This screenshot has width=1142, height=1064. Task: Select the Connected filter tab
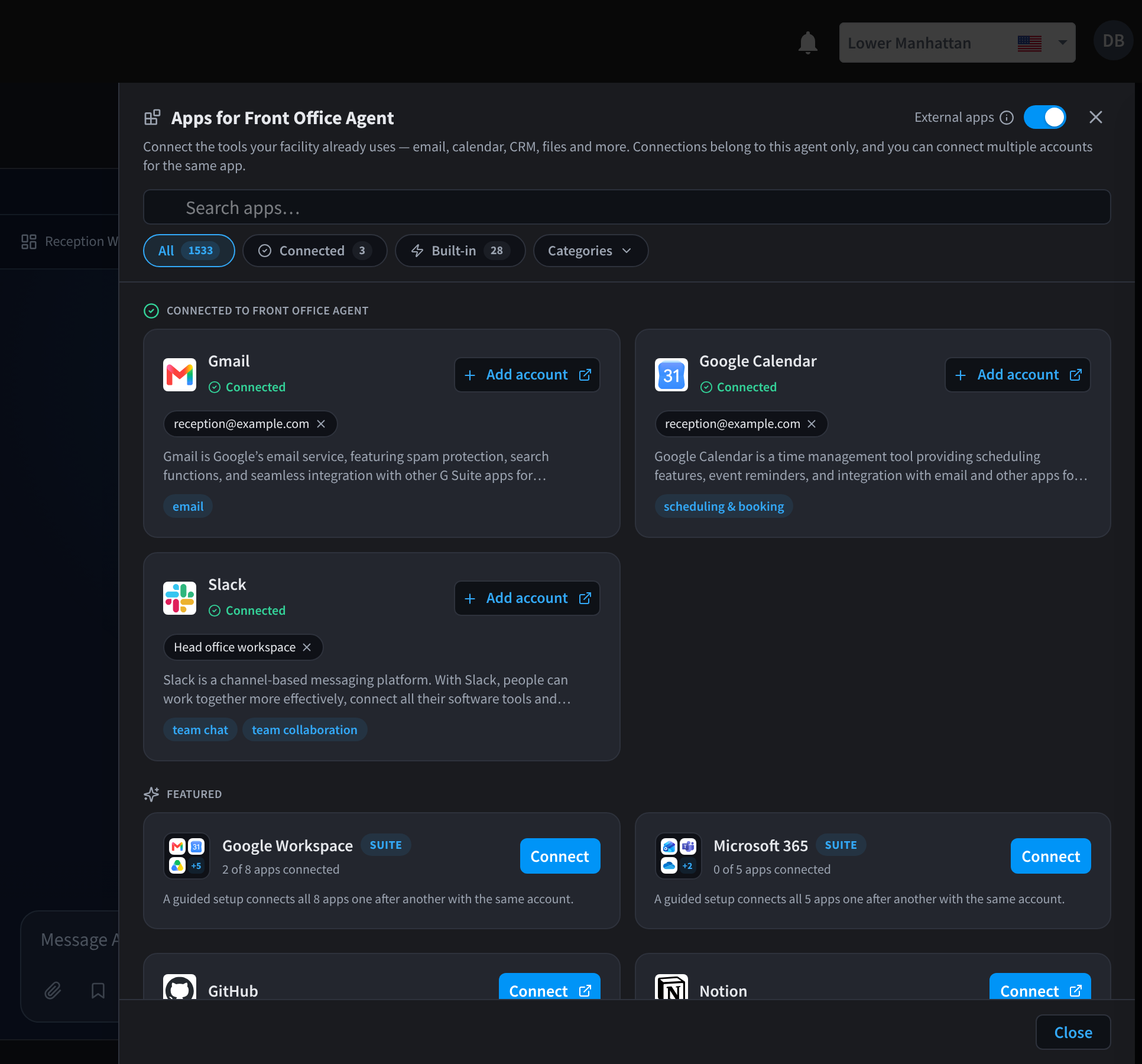coord(315,251)
